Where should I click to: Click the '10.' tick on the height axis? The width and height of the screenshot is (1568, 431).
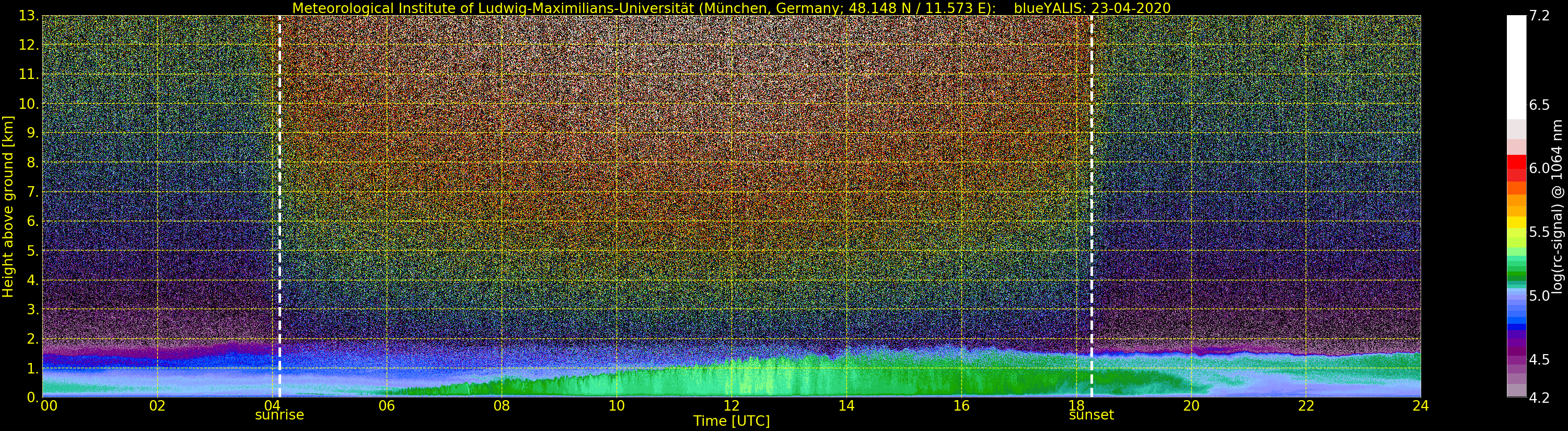(x=29, y=104)
